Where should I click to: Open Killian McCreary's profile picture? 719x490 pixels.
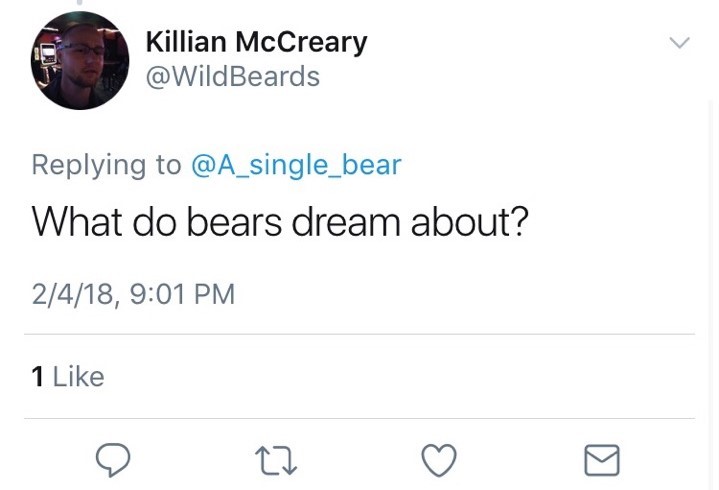point(80,61)
